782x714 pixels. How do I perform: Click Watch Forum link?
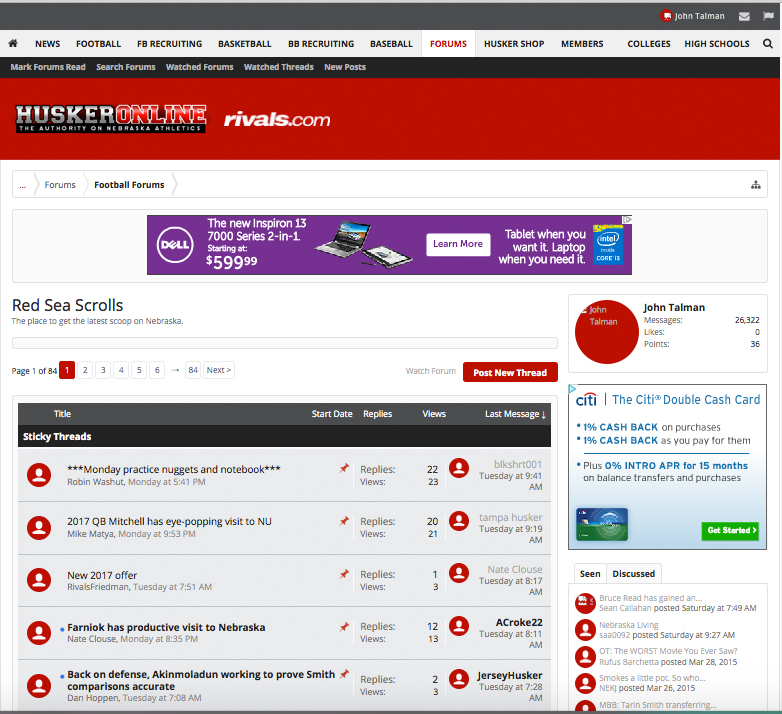(431, 371)
